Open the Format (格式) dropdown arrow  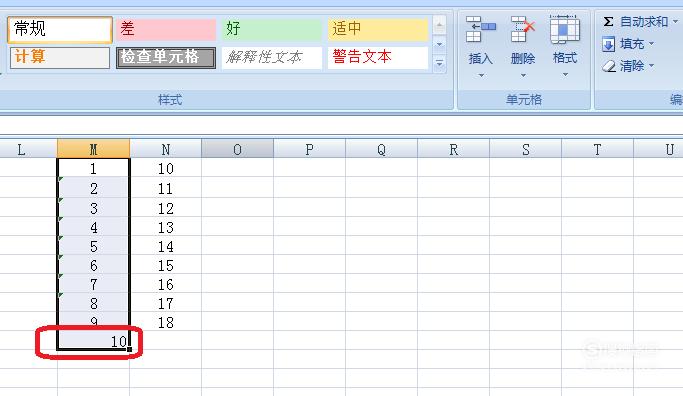(565, 74)
